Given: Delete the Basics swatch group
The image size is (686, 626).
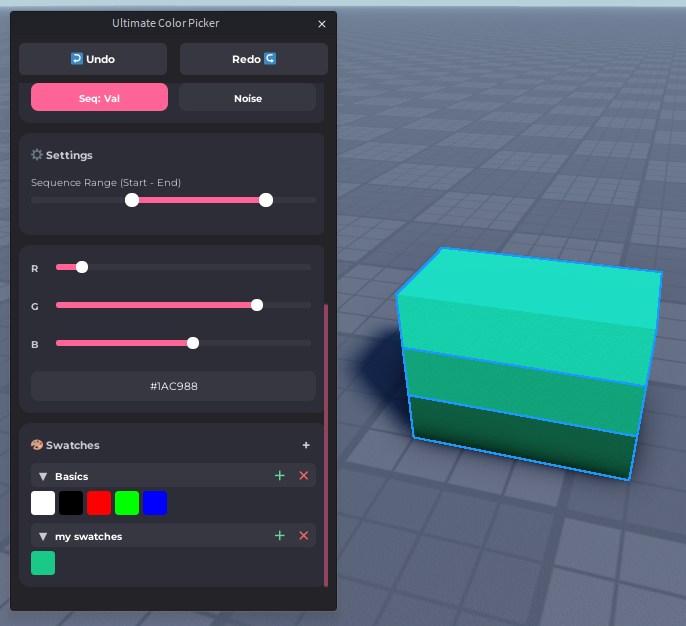Looking at the screenshot, I should (304, 476).
